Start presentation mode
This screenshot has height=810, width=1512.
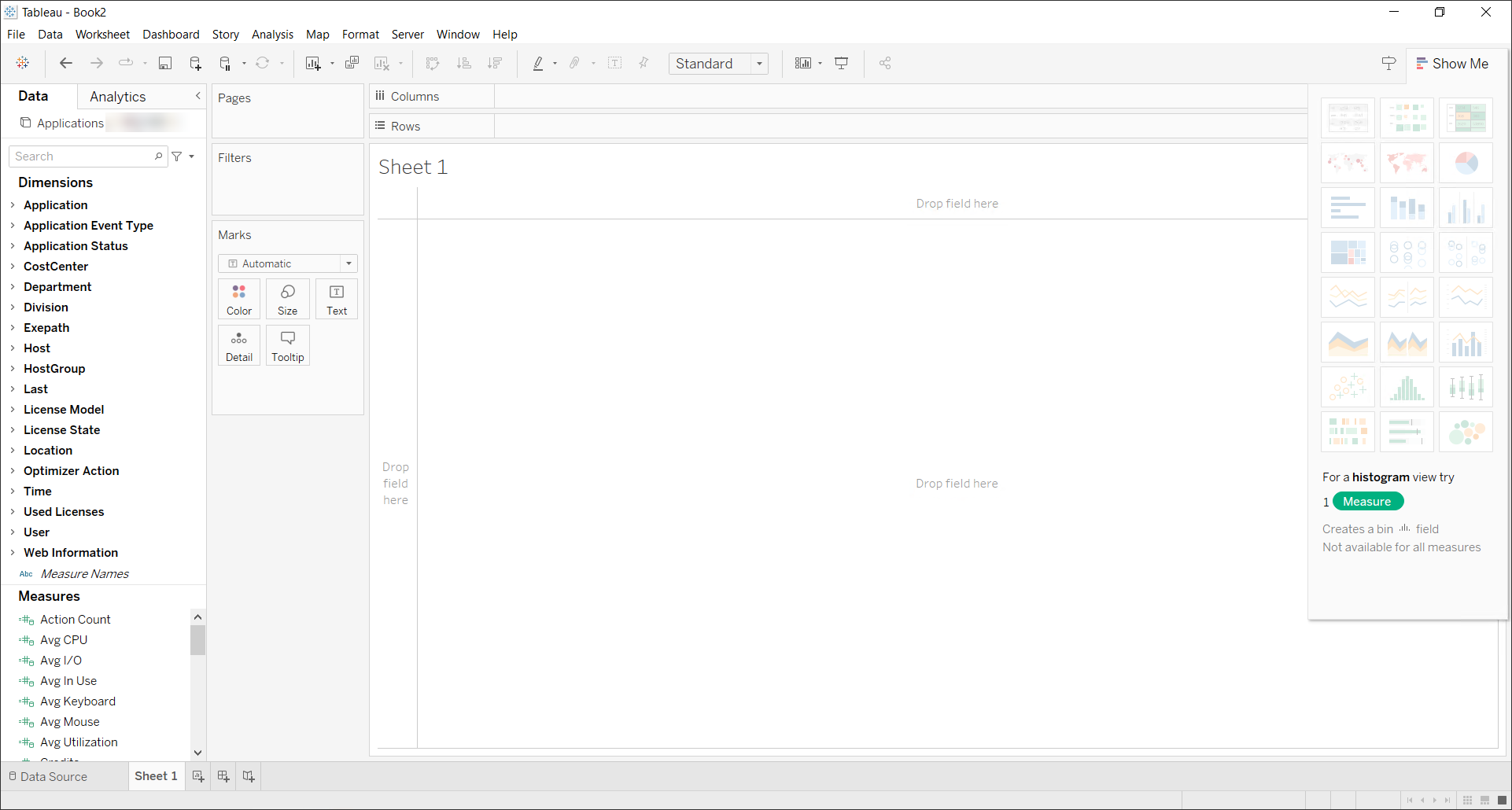coord(841,63)
